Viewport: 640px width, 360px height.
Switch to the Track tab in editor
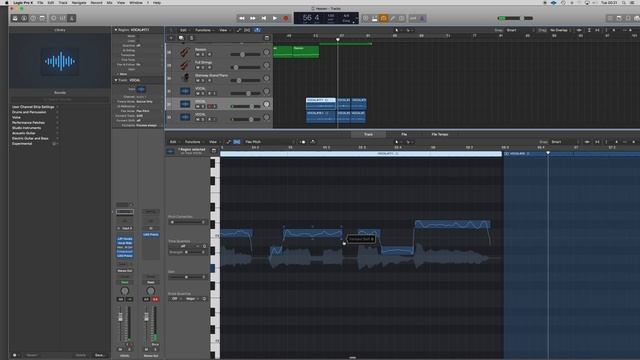click(368, 134)
